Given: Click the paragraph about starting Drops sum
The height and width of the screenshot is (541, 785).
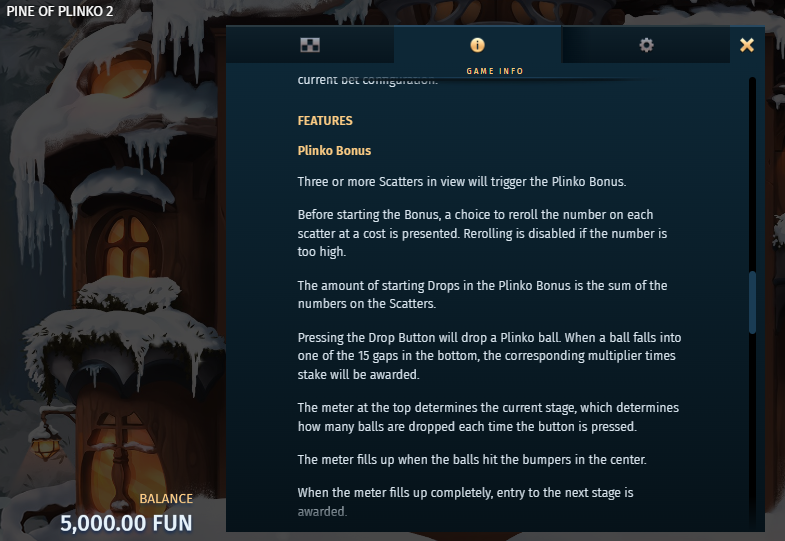Looking at the screenshot, I should (482, 294).
